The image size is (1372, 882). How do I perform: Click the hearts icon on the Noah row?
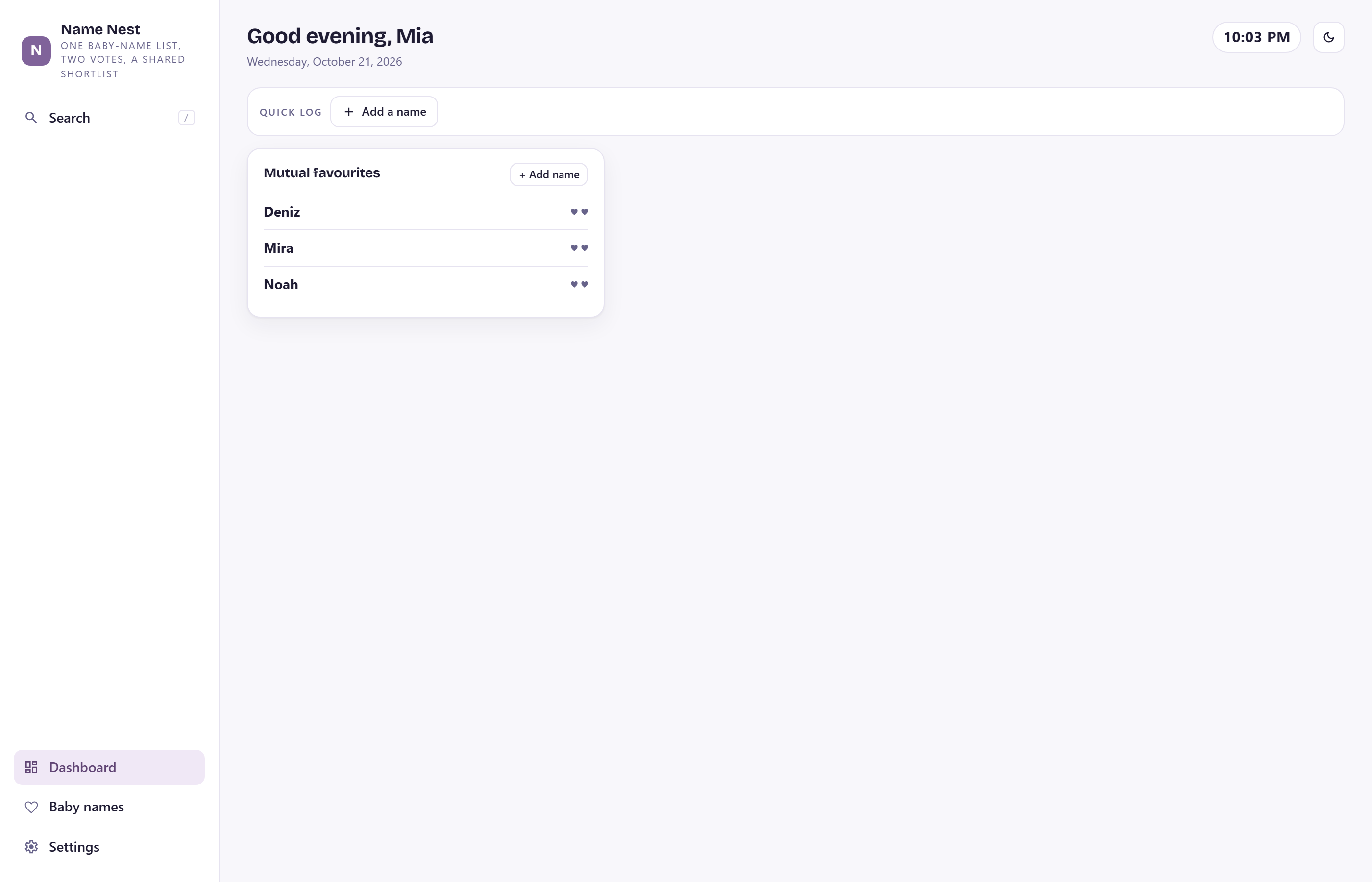pyautogui.click(x=579, y=284)
